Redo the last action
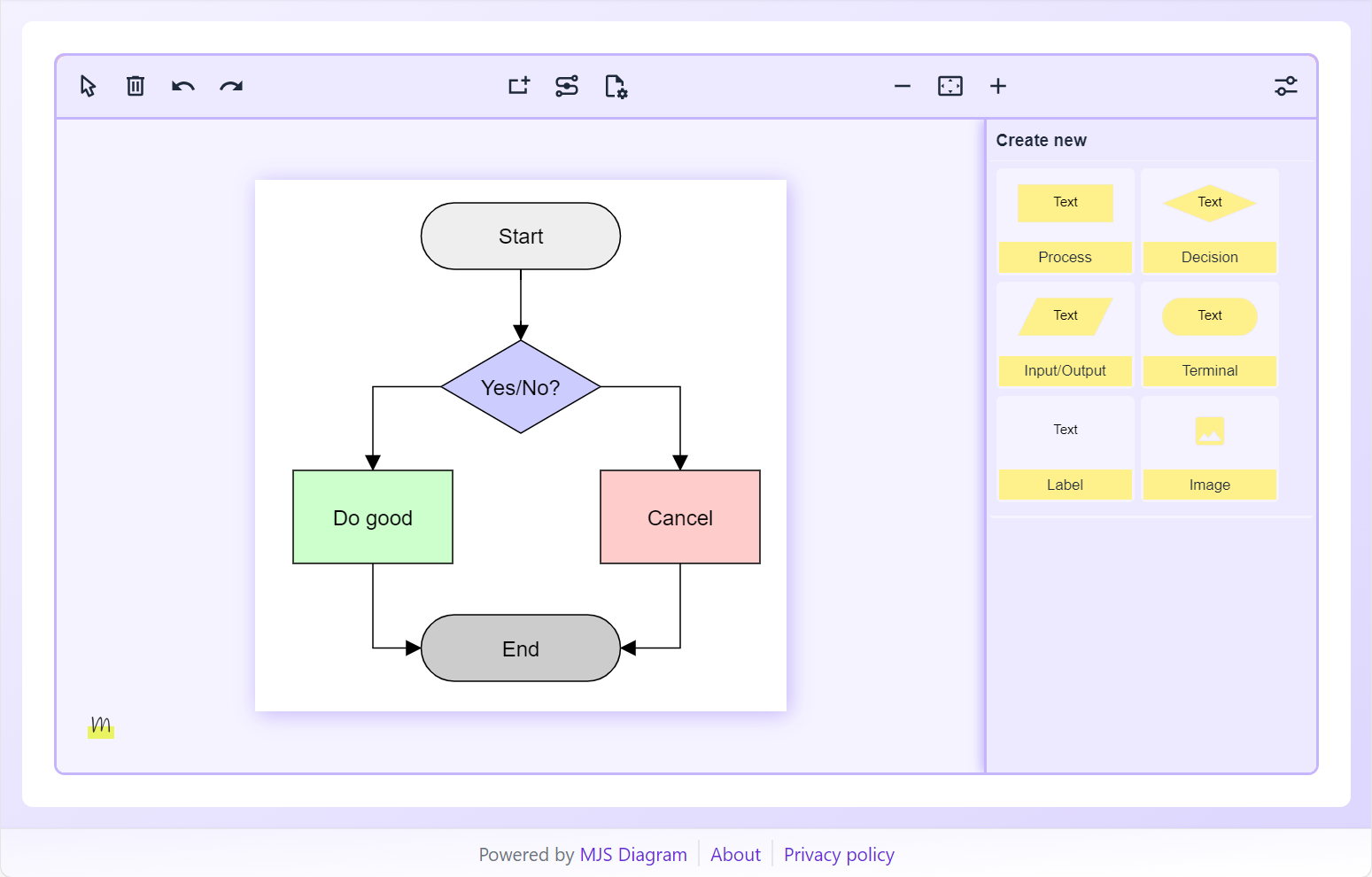Viewport: 1372px width, 877px height. pyautogui.click(x=231, y=86)
